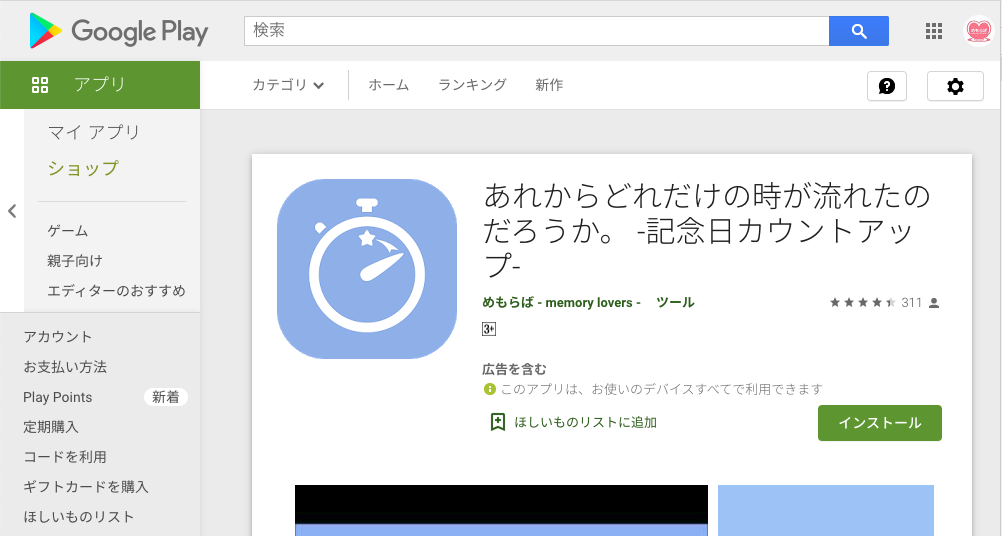1002x536 pixels.
Task: Click the first app screenshot thumbnail
Action: pos(501,510)
